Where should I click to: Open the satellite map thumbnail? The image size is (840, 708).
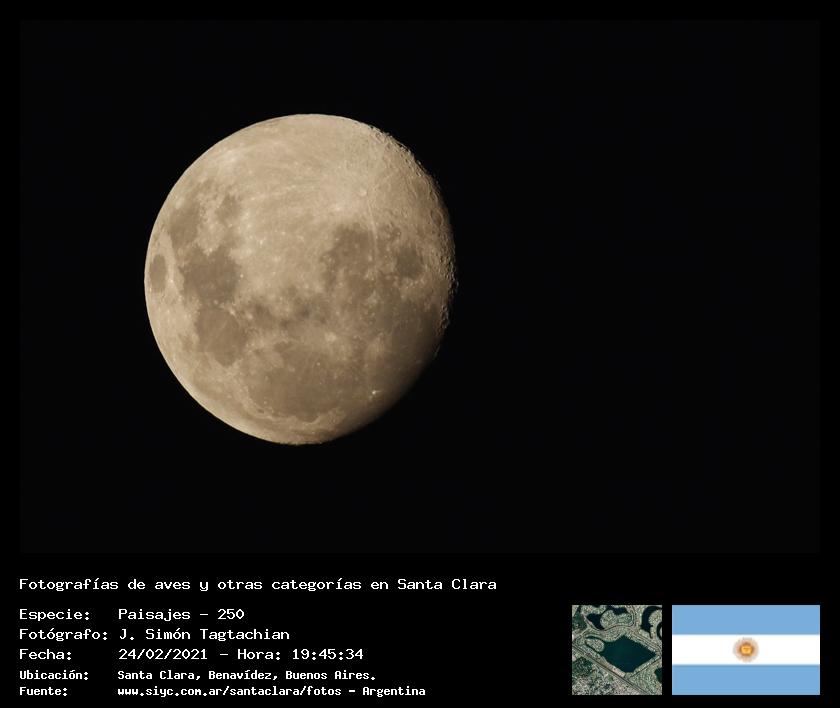[616, 649]
